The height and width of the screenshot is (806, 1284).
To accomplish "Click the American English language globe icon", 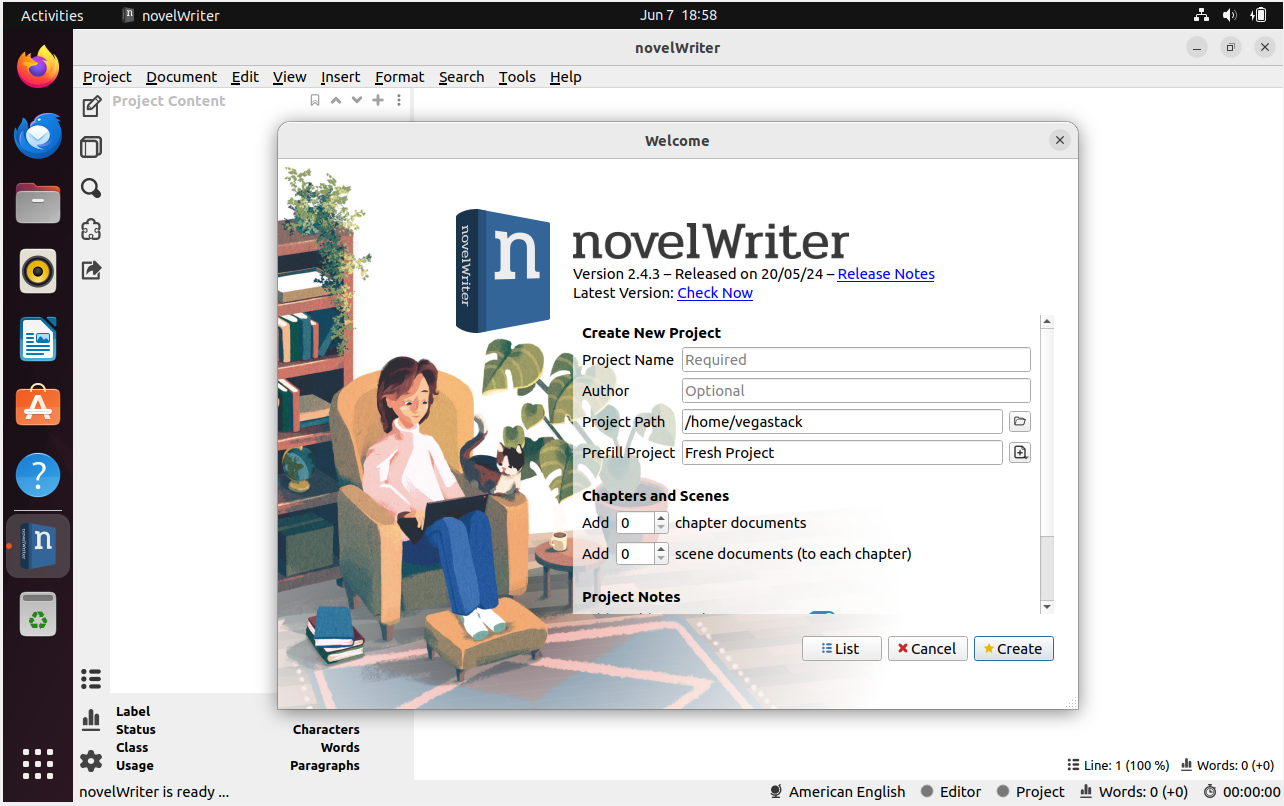I will [x=776, y=791].
